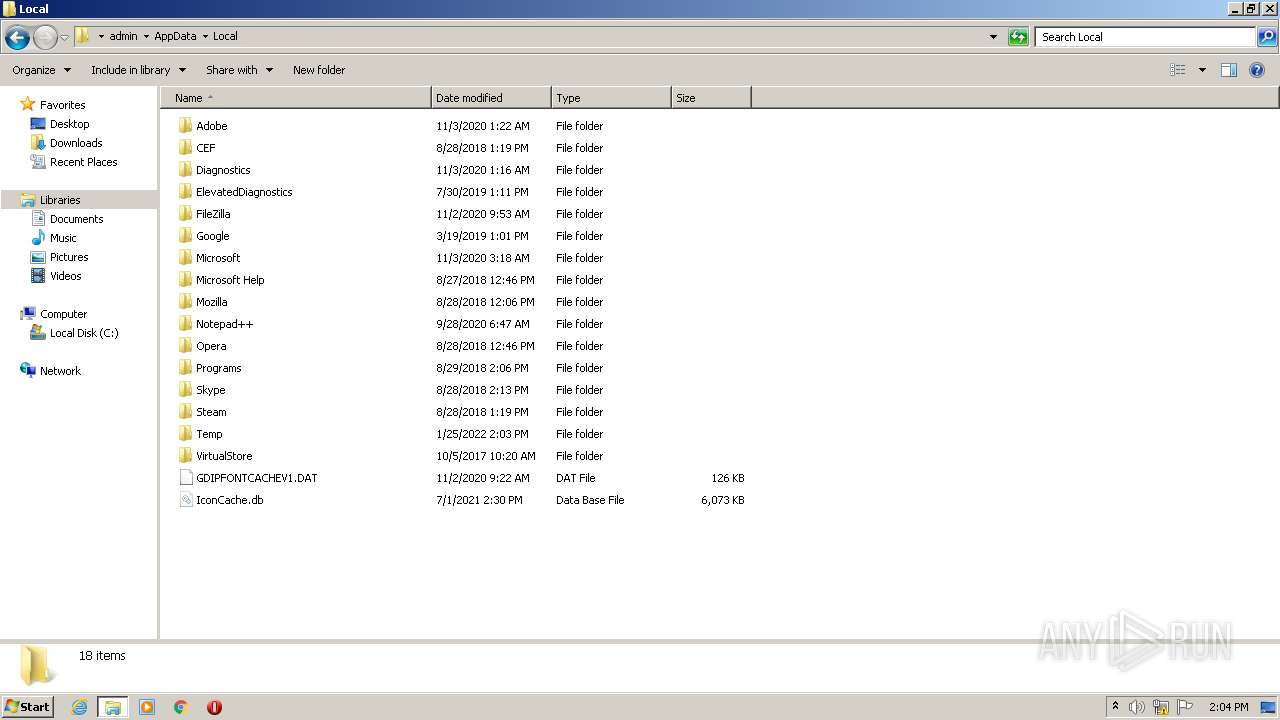The image size is (1280, 720).
Task: Select the Diagnostics folder icon
Action: click(x=185, y=170)
